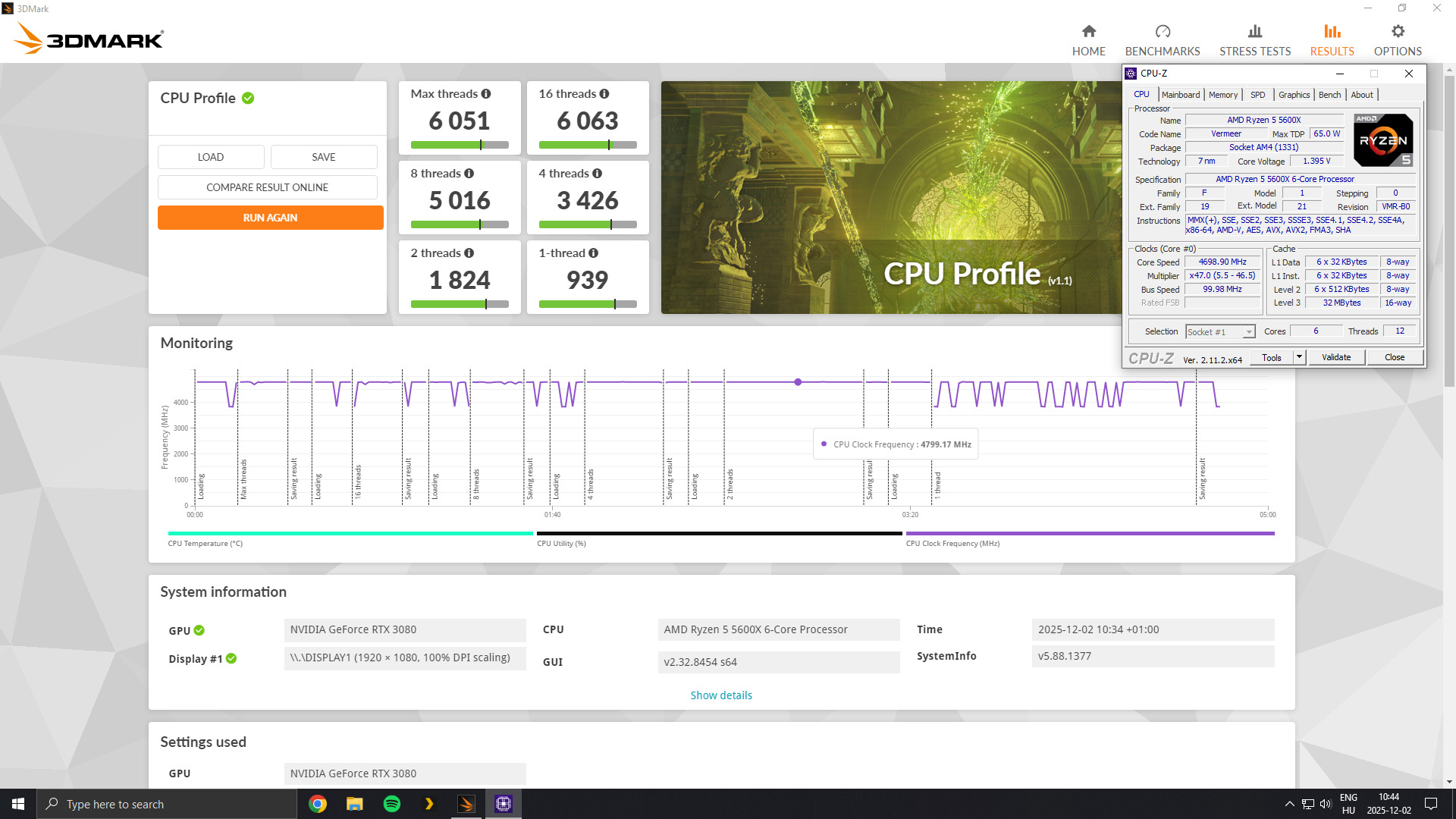Switch to CPU-Z Bench tab
Screen dimensions: 1456x819
coord(1329,95)
